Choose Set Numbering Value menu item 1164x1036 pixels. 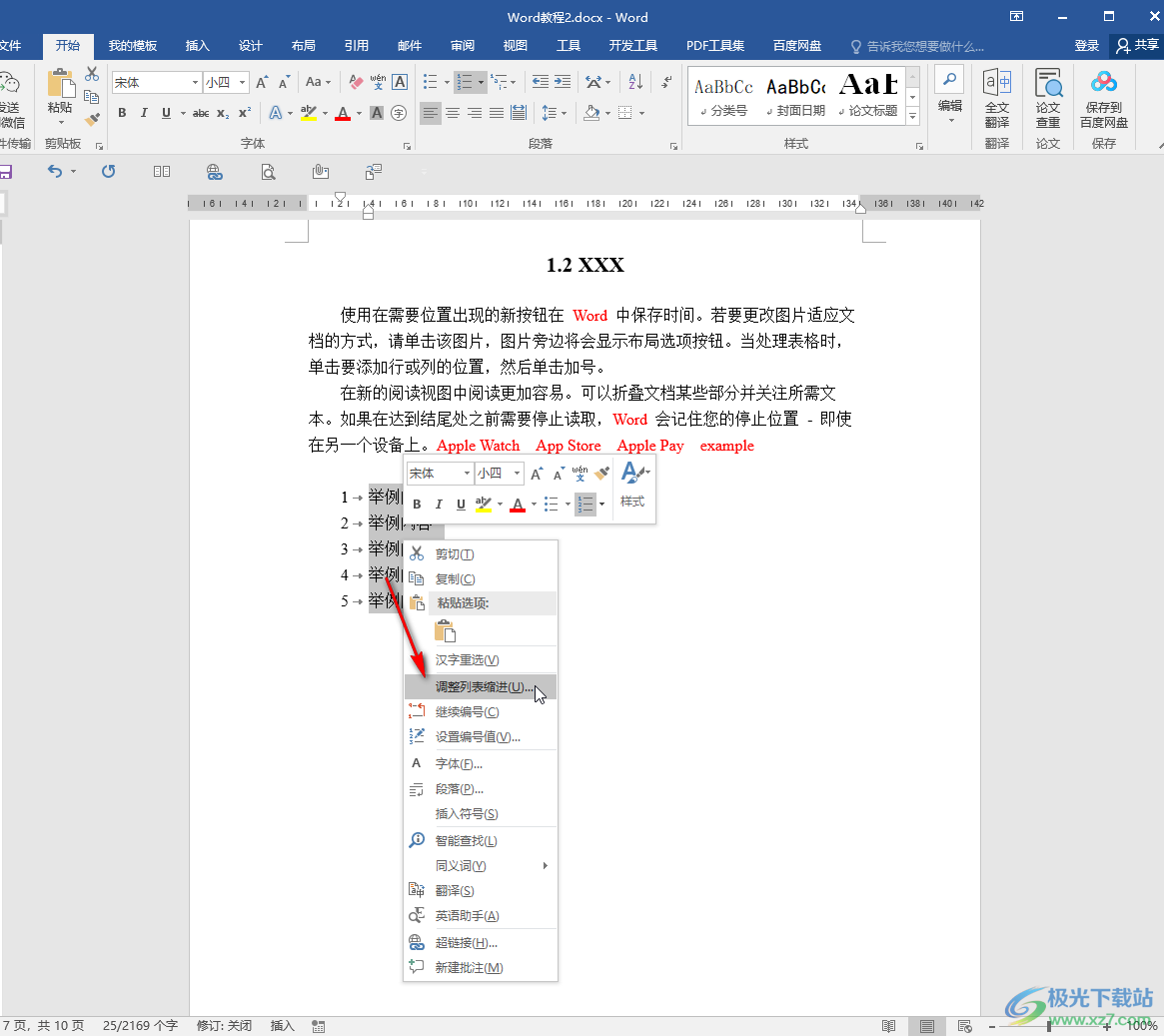pyautogui.click(x=481, y=737)
